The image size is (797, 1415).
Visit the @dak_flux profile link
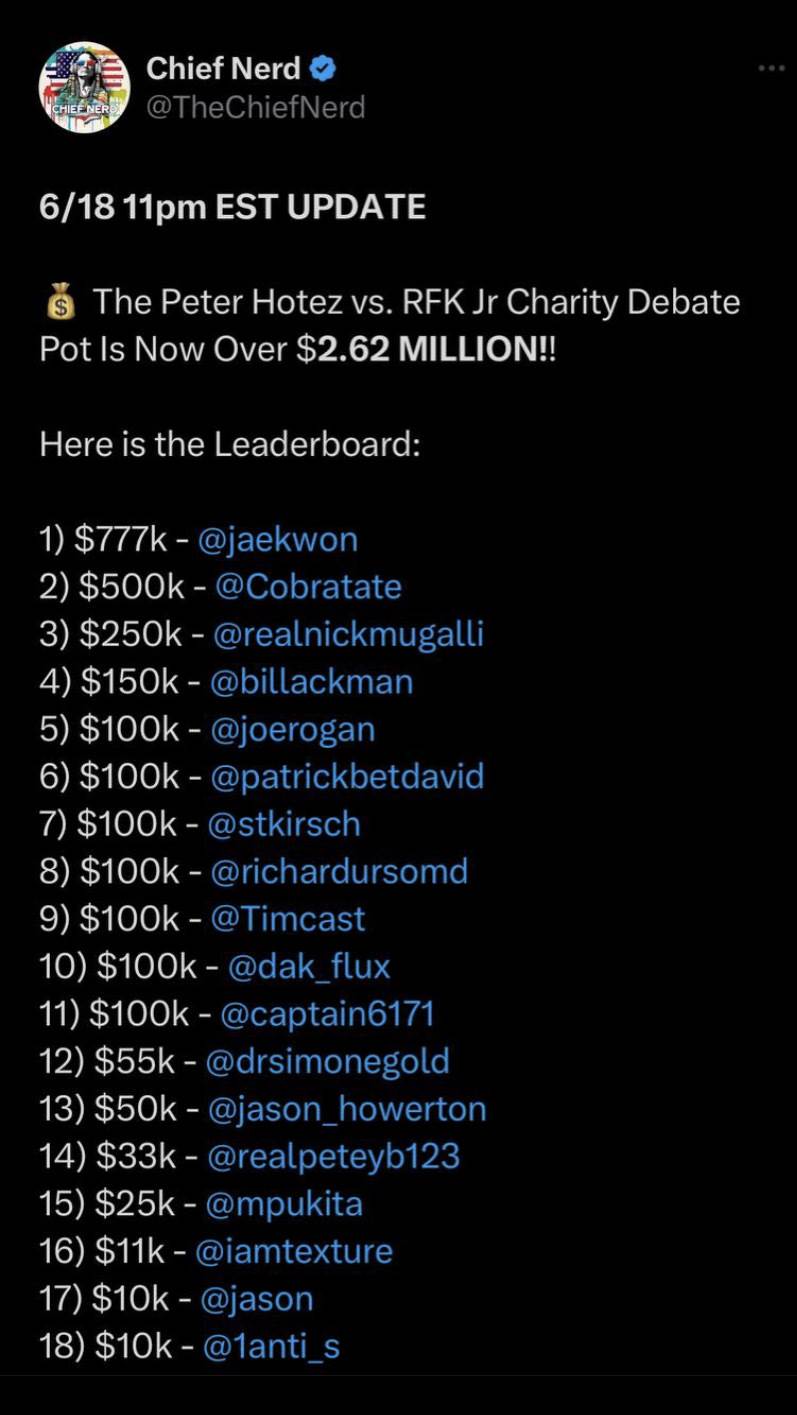[309, 966]
